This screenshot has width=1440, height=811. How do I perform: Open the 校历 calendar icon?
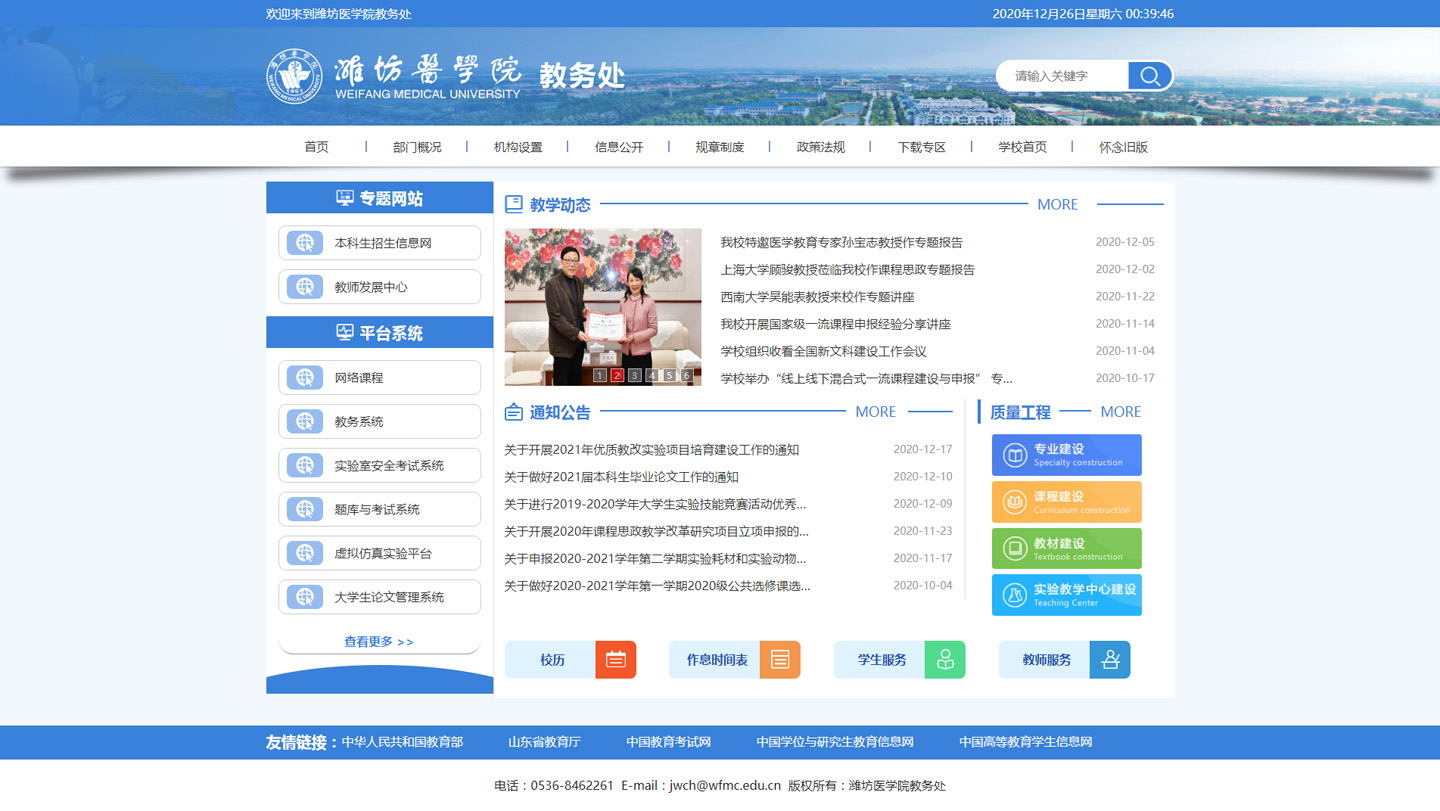(615, 660)
